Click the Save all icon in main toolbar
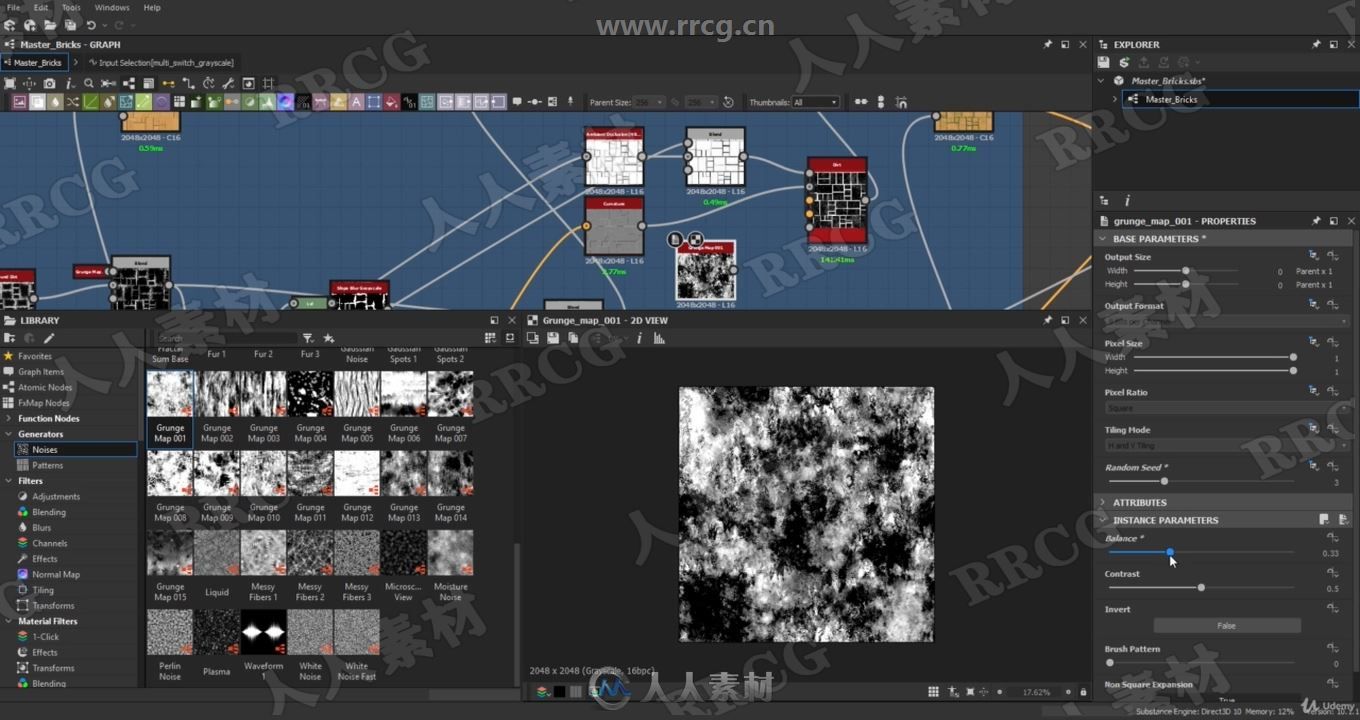Viewport: 1360px width, 720px height. [70, 25]
